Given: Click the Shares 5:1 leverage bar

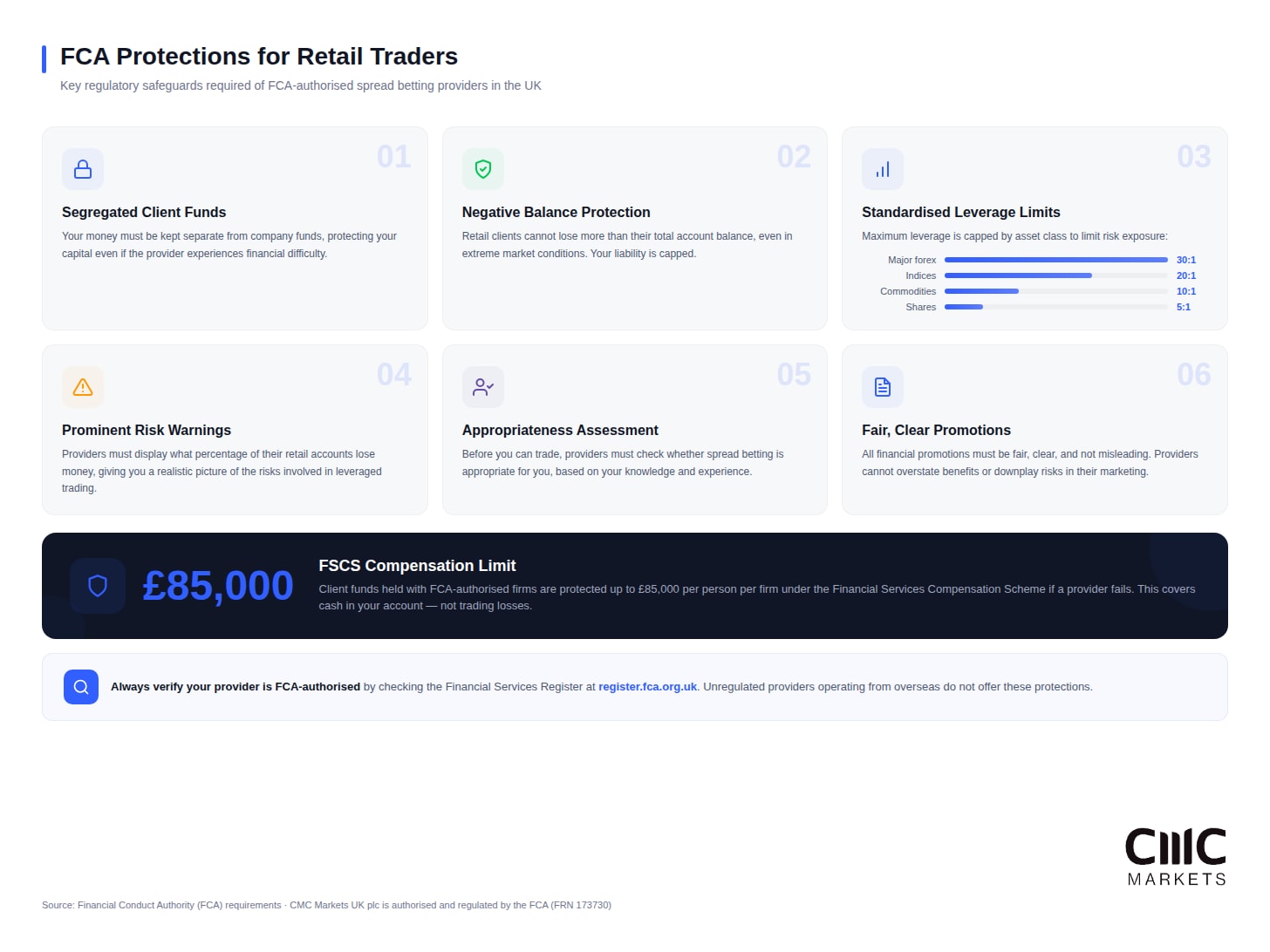Looking at the screenshot, I should (964, 307).
